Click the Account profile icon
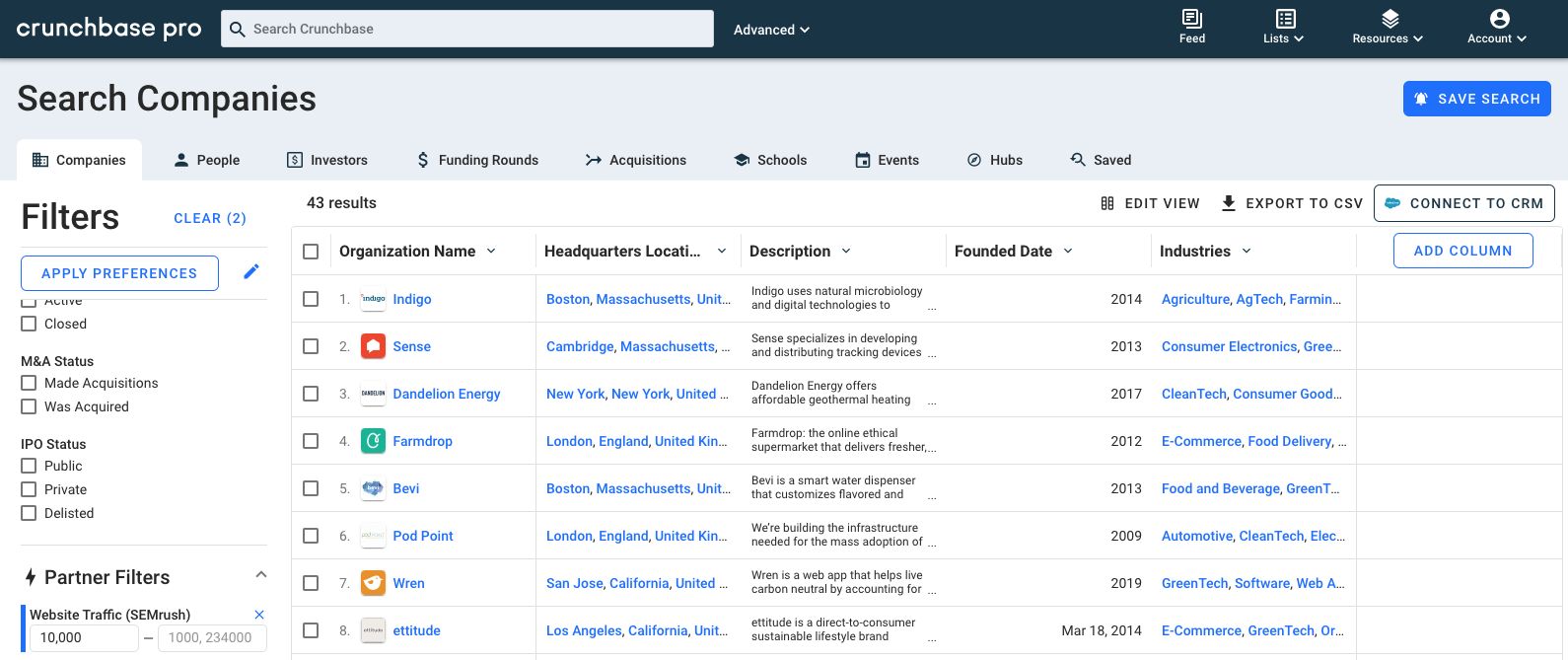The height and width of the screenshot is (660, 1568). (1500, 19)
